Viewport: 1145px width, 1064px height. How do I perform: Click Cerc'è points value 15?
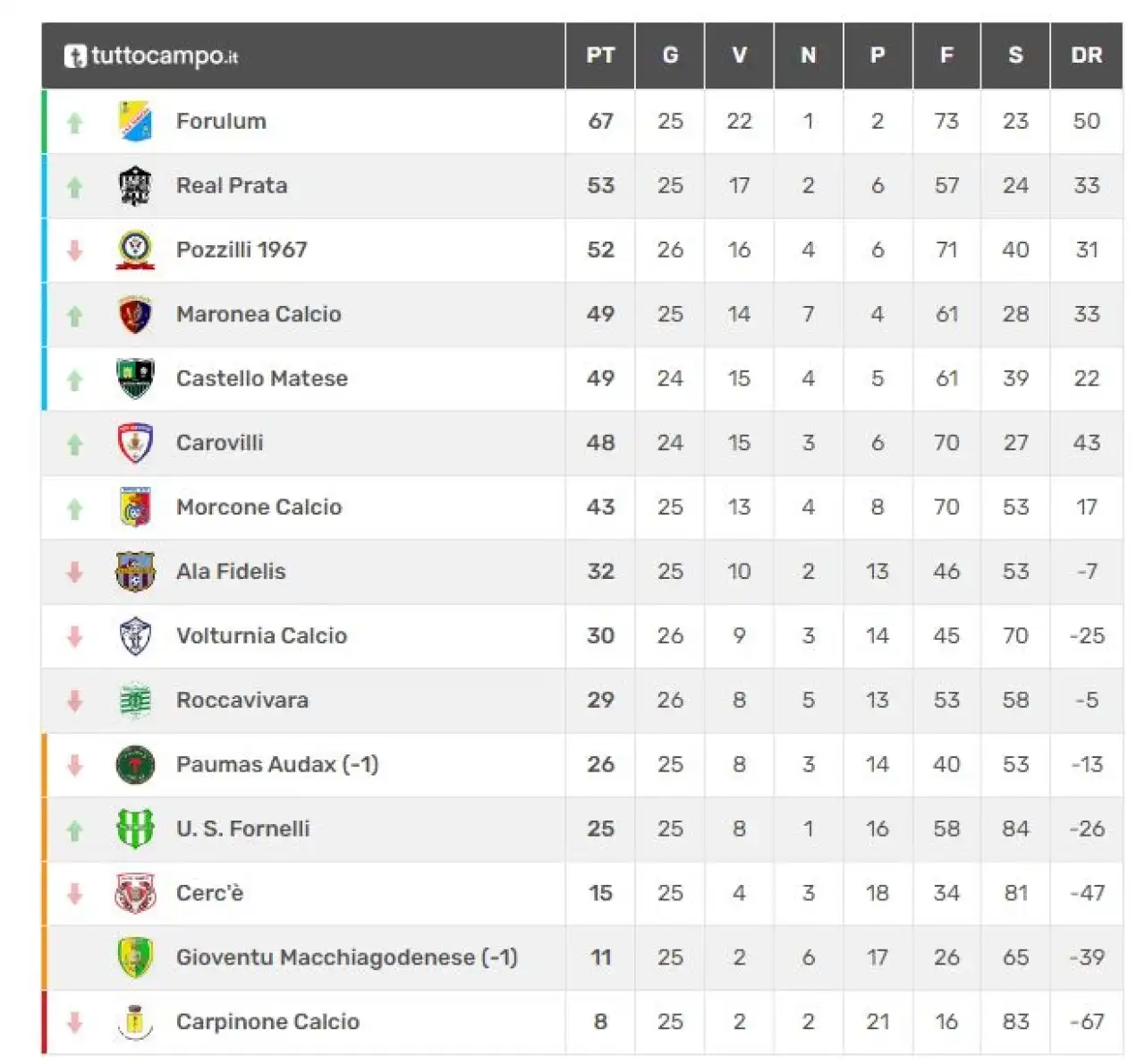(x=600, y=893)
